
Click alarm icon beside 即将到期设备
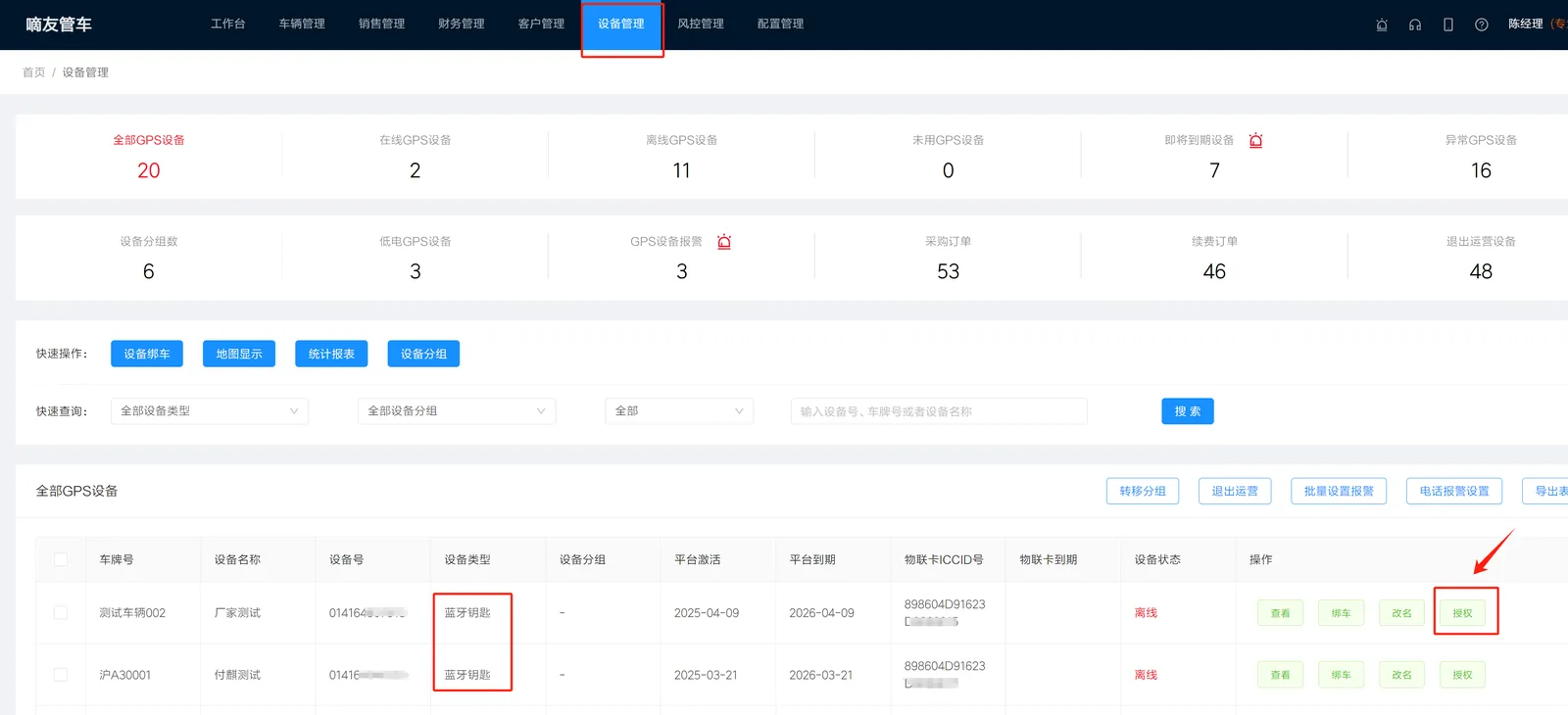pyautogui.click(x=1256, y=140)
